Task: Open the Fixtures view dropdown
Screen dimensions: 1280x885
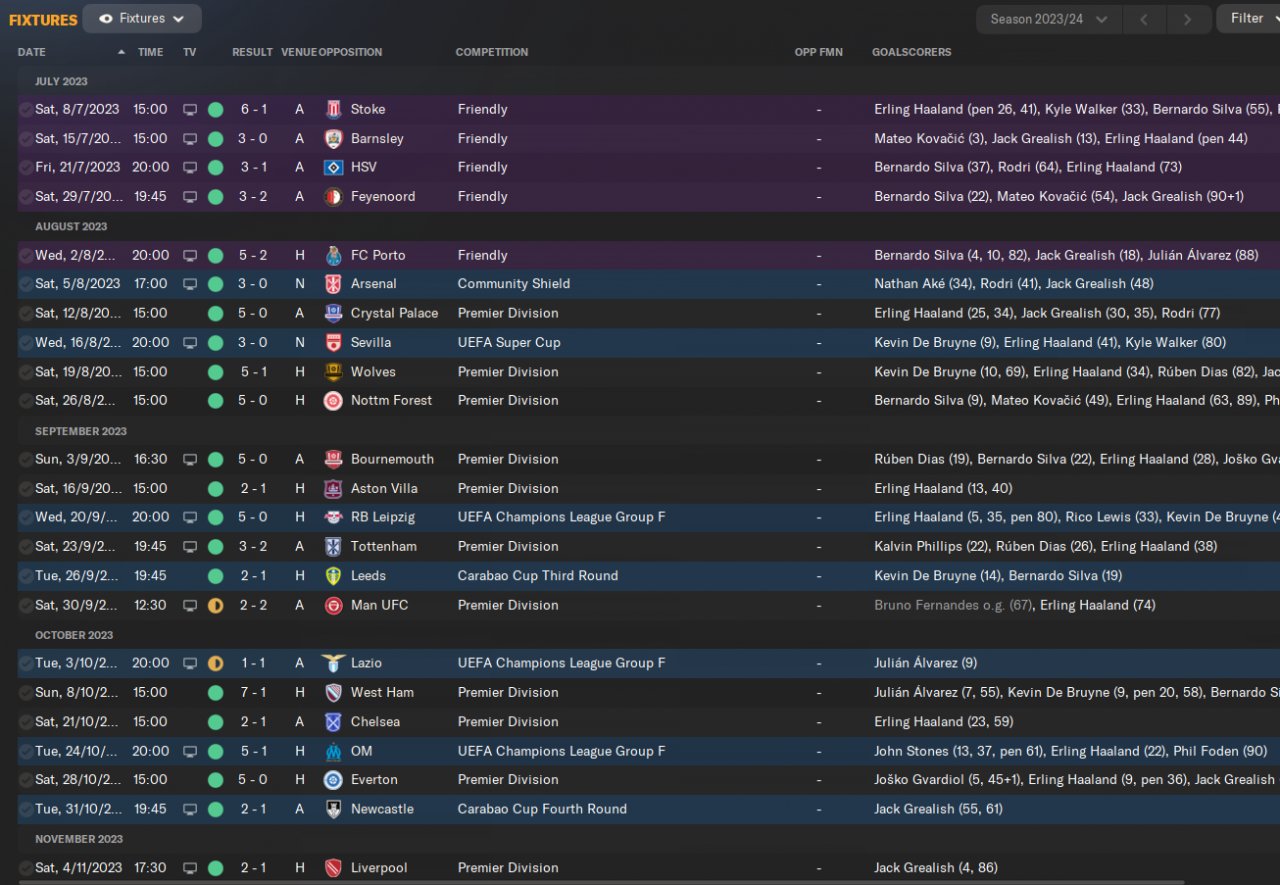Action: [142, 19]
